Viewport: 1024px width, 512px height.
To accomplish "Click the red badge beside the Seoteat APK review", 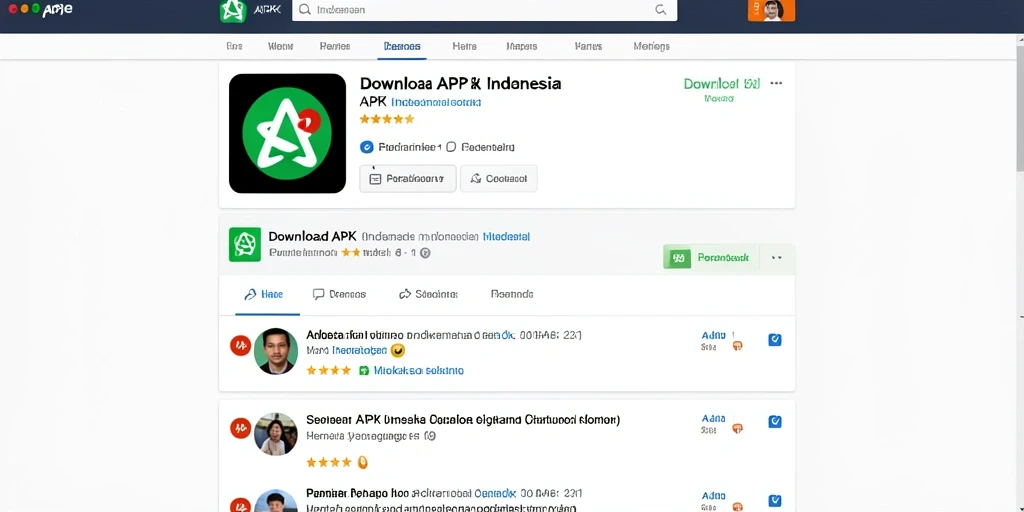I will pyautogui.click(x=240, y=428).
